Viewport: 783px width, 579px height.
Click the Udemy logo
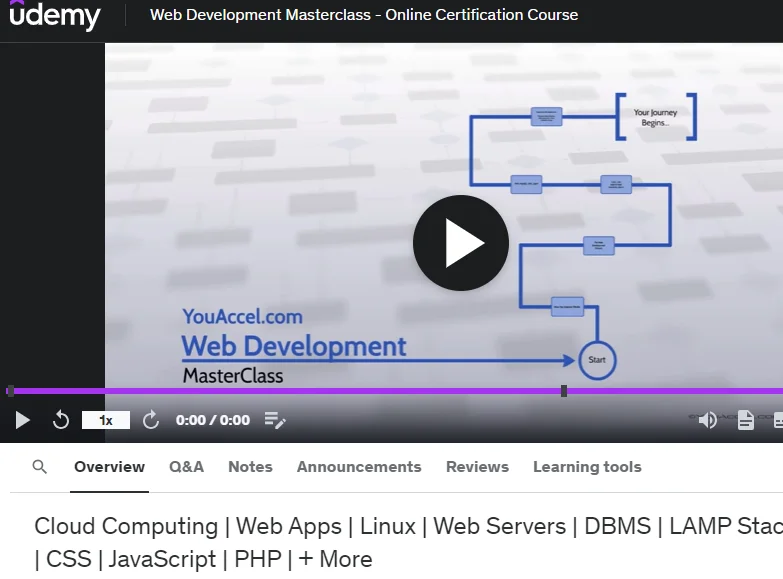(55, 15)
